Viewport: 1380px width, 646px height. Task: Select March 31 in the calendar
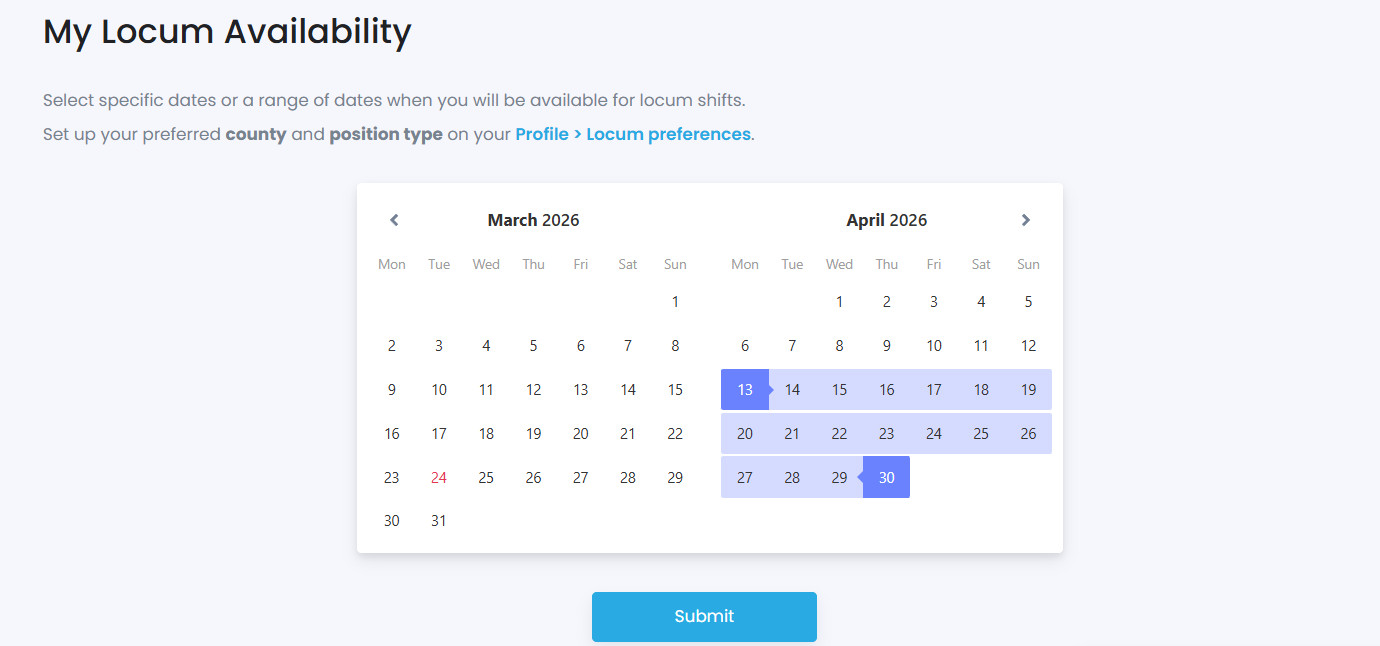(x=439, y=521)
